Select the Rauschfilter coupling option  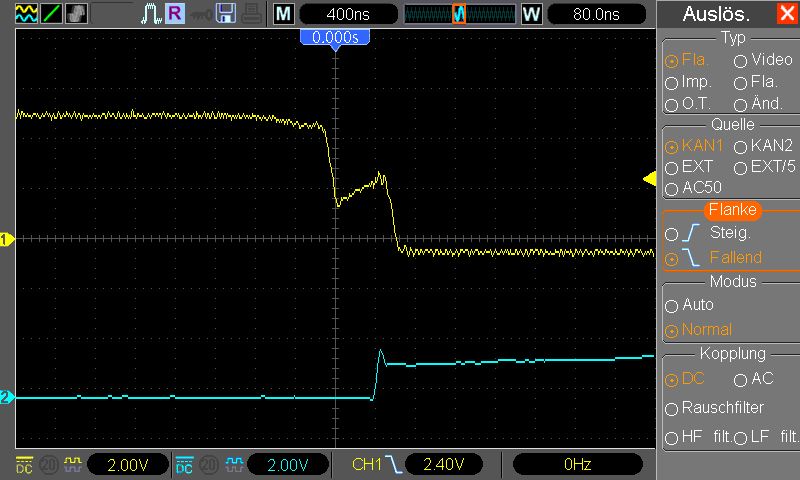tap(671, 408)
